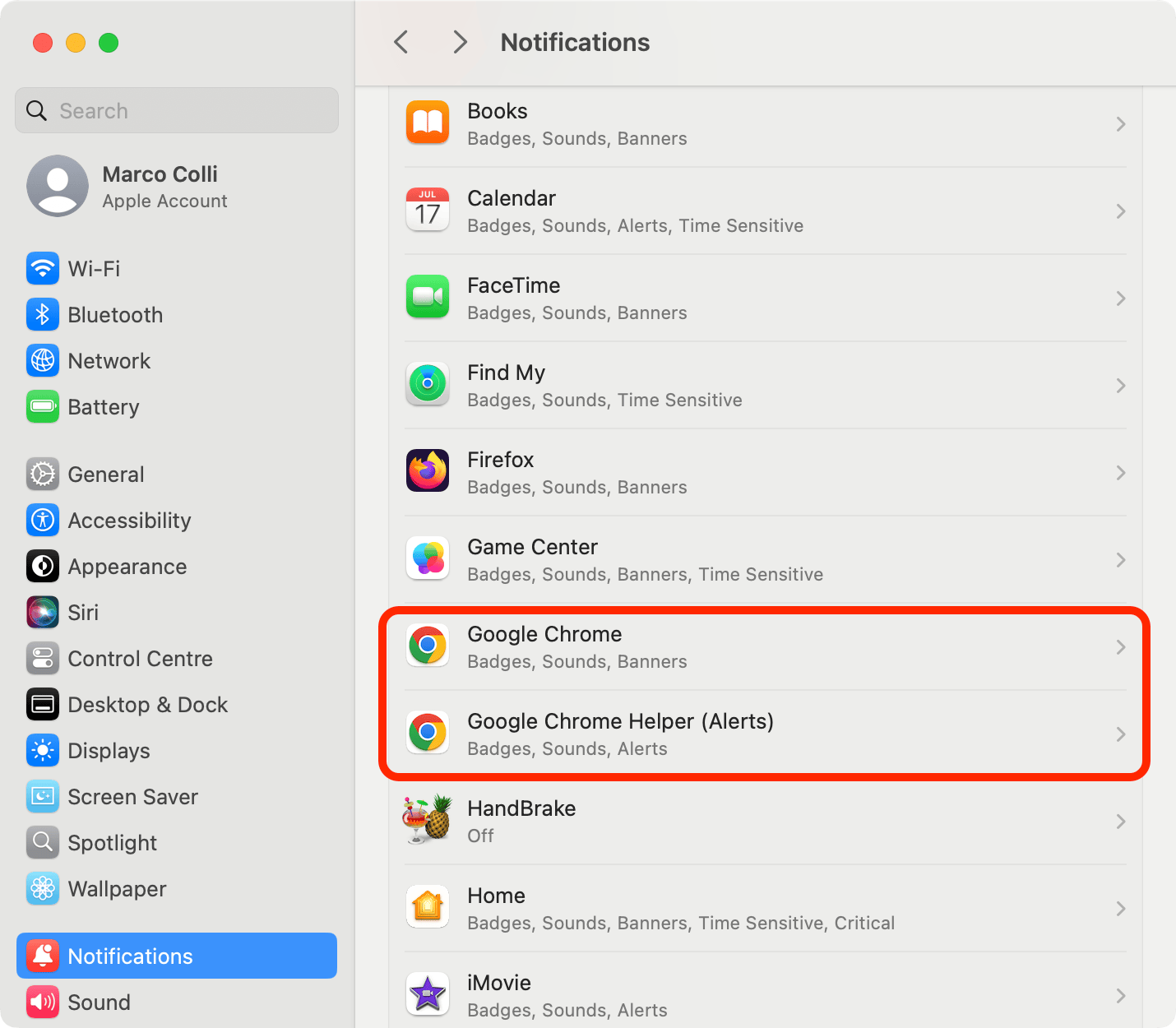Minimize the System Settings window
The image size is (1176, 1028).
pyautogui.click(x=76, y=43)
